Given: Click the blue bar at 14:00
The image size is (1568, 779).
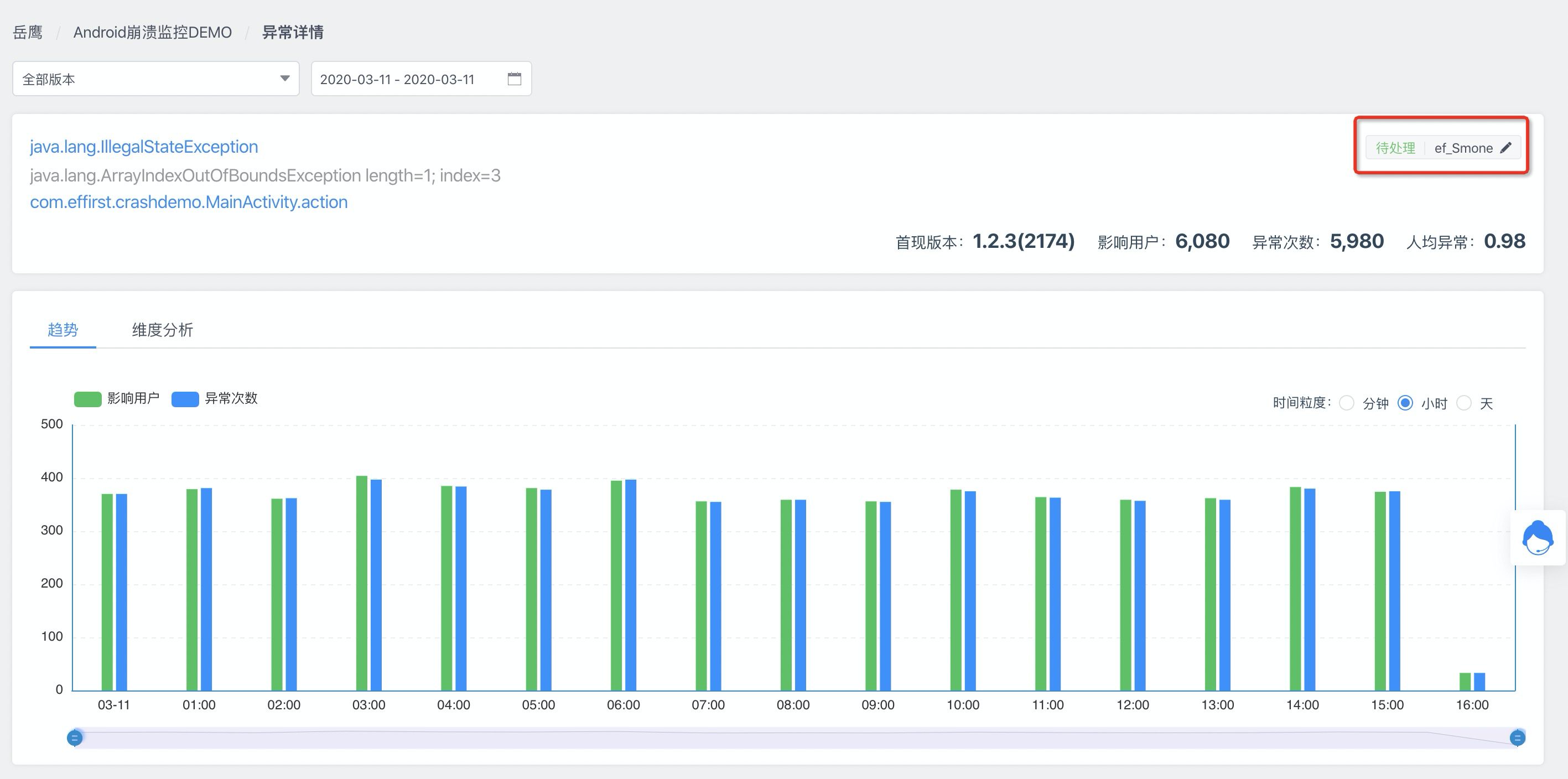Looking at the screenshot, I should point(1309,590).
